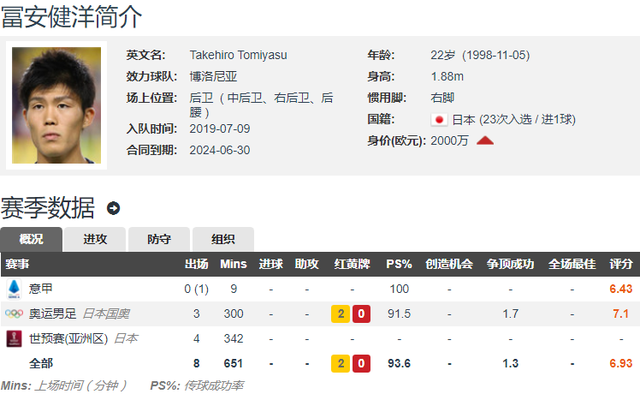
Task: Click the World Cup qualifier logo
Action: (x=14, y=338)
